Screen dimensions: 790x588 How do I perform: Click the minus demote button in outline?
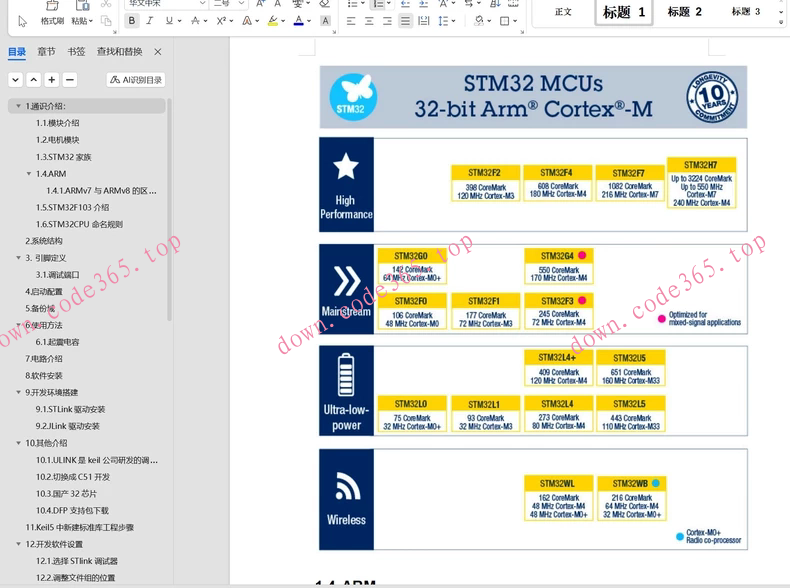click(x=70, y=80)
